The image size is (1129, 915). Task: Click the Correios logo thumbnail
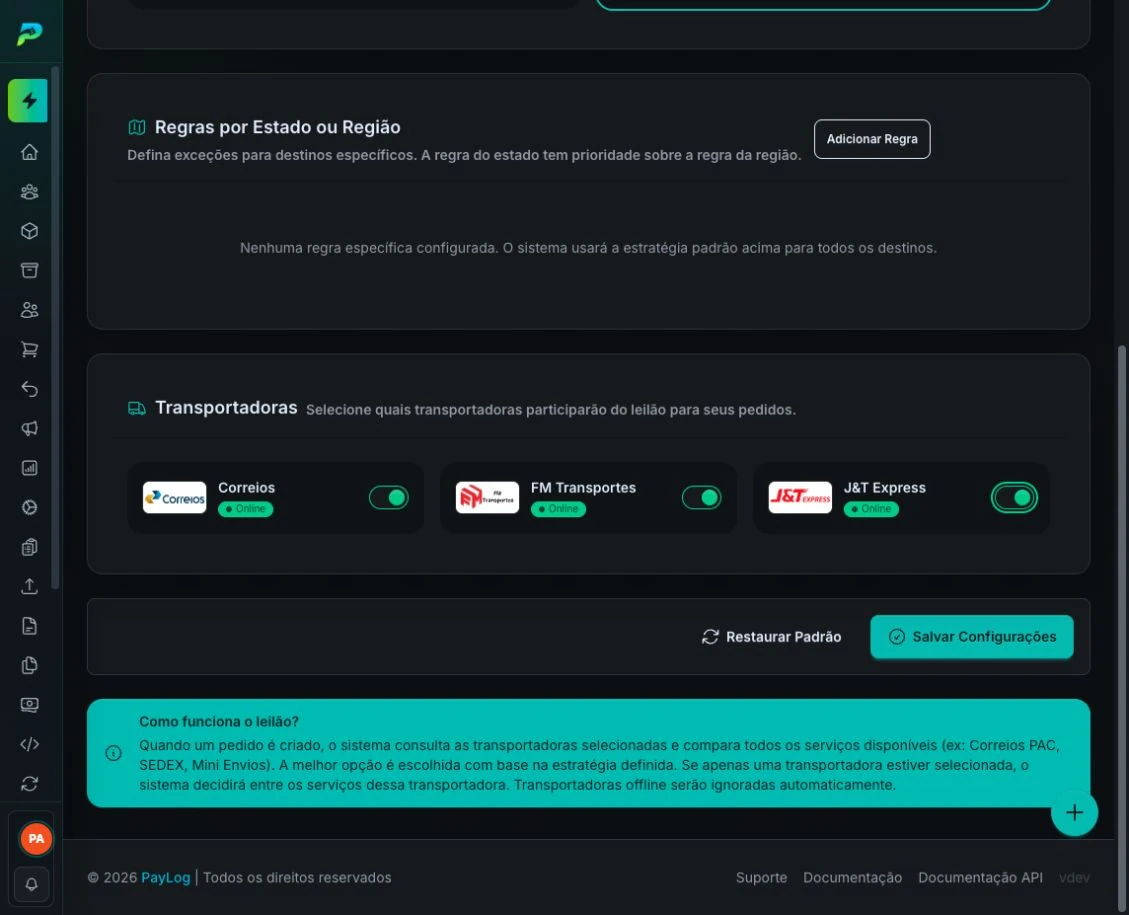click(x=174, y=497)
